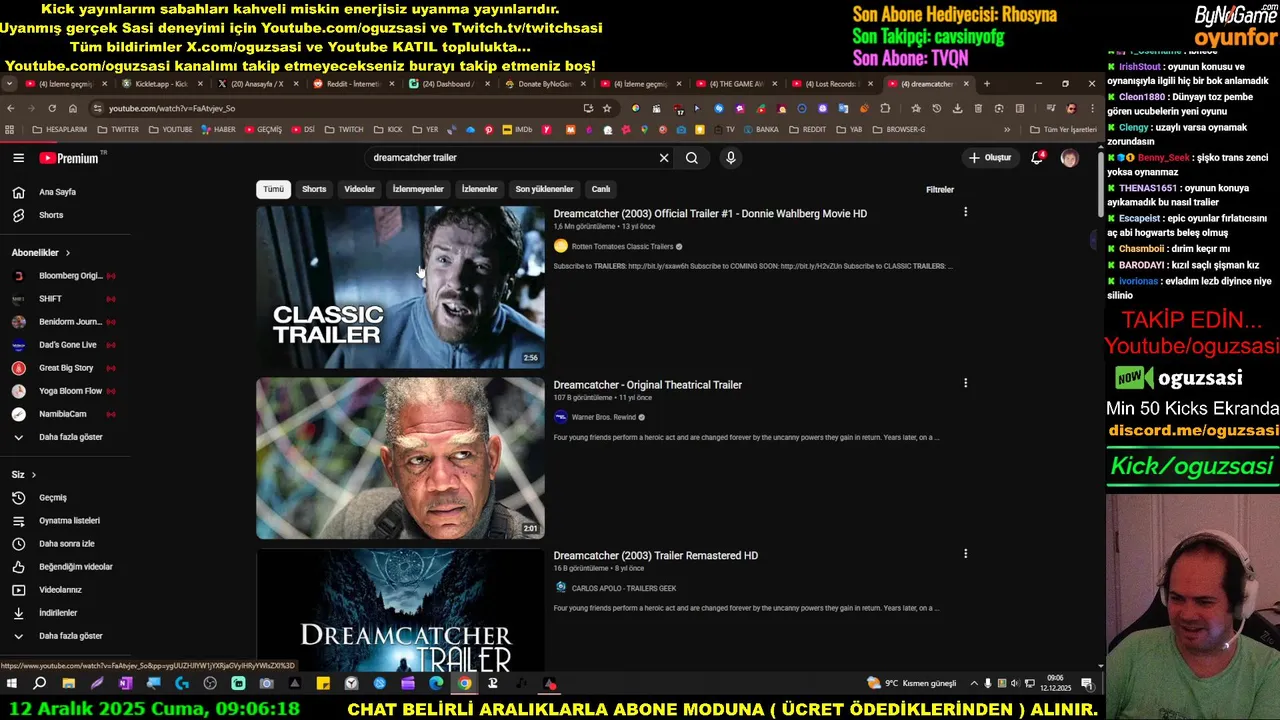
Task: Open the Filtreler filter panel
Action: [x=940, y=189]
